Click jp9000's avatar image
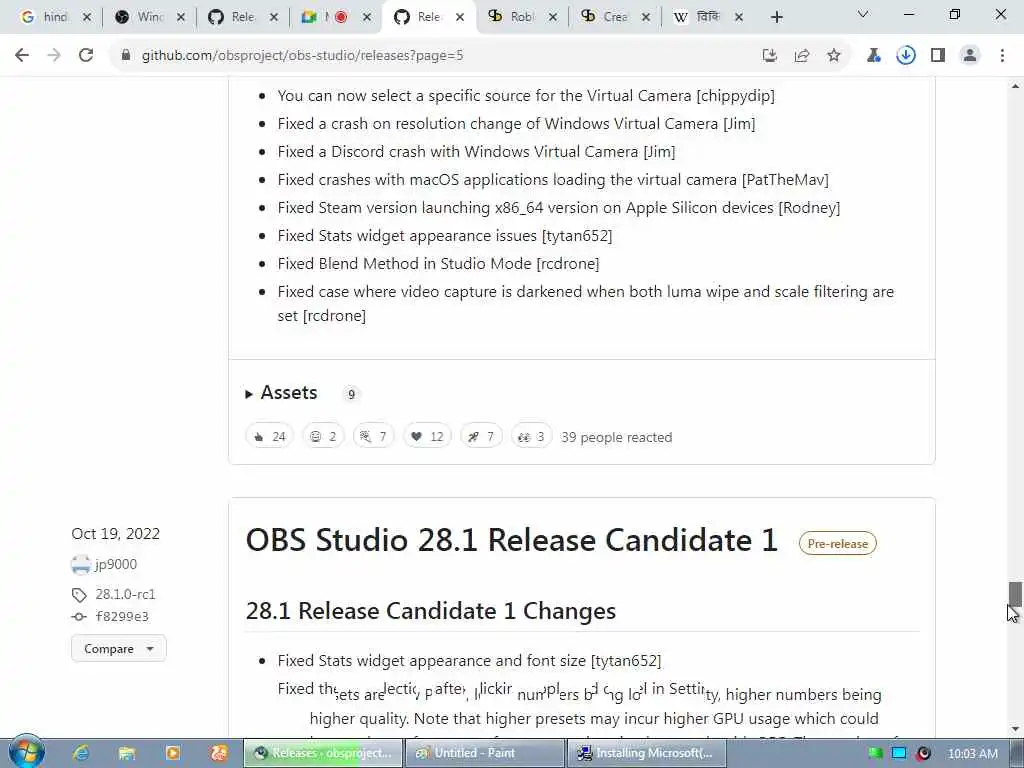The image size is (1024, 768). [x=81, y=564]
